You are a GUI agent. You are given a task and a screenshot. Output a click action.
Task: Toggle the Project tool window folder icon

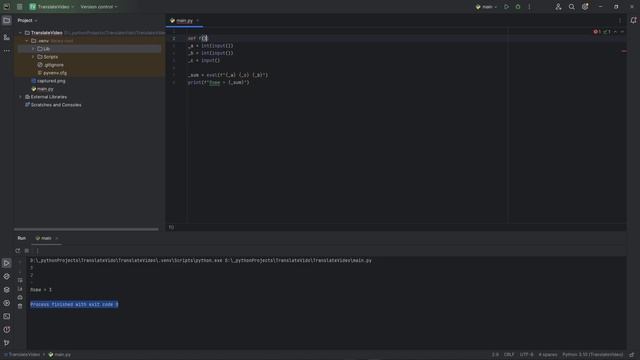7,20
